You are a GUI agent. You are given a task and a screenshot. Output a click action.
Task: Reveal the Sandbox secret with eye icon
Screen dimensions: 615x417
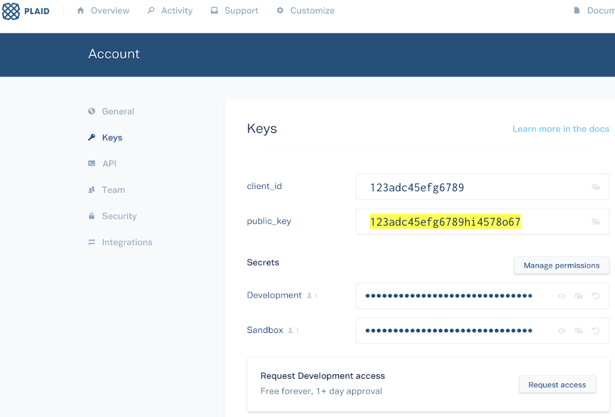point(562,331)
